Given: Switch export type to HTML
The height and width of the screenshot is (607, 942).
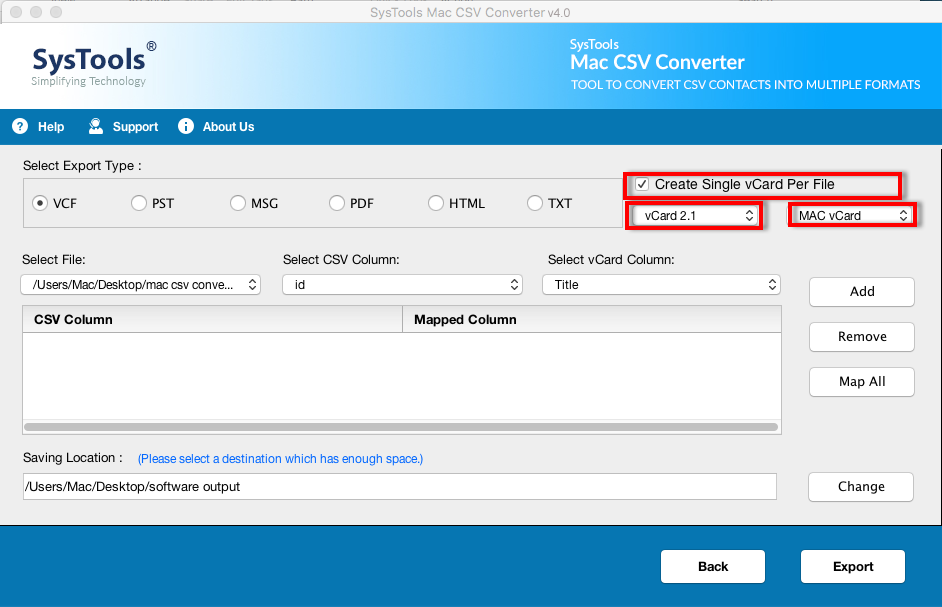Looking at the screenshot, I should coord(435,203).
